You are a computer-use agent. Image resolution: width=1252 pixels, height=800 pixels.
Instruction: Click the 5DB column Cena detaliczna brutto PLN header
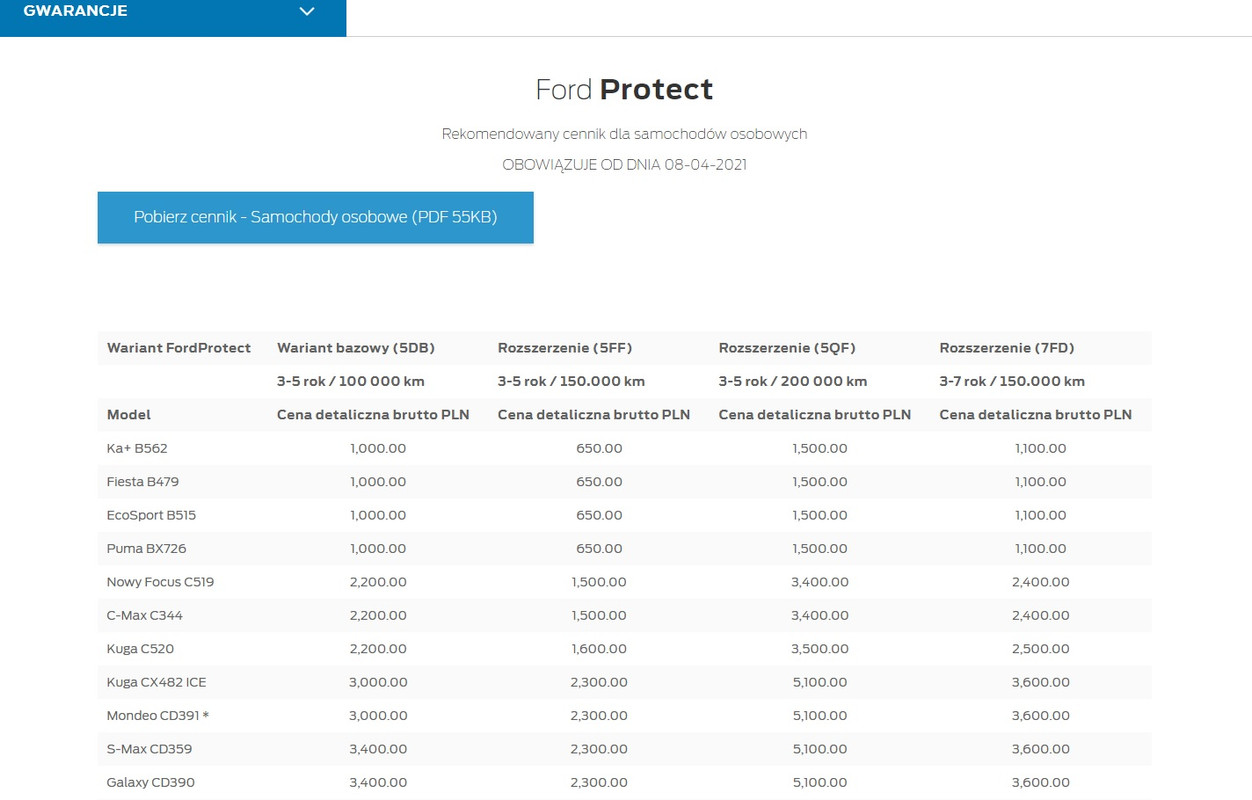[373, 414]
